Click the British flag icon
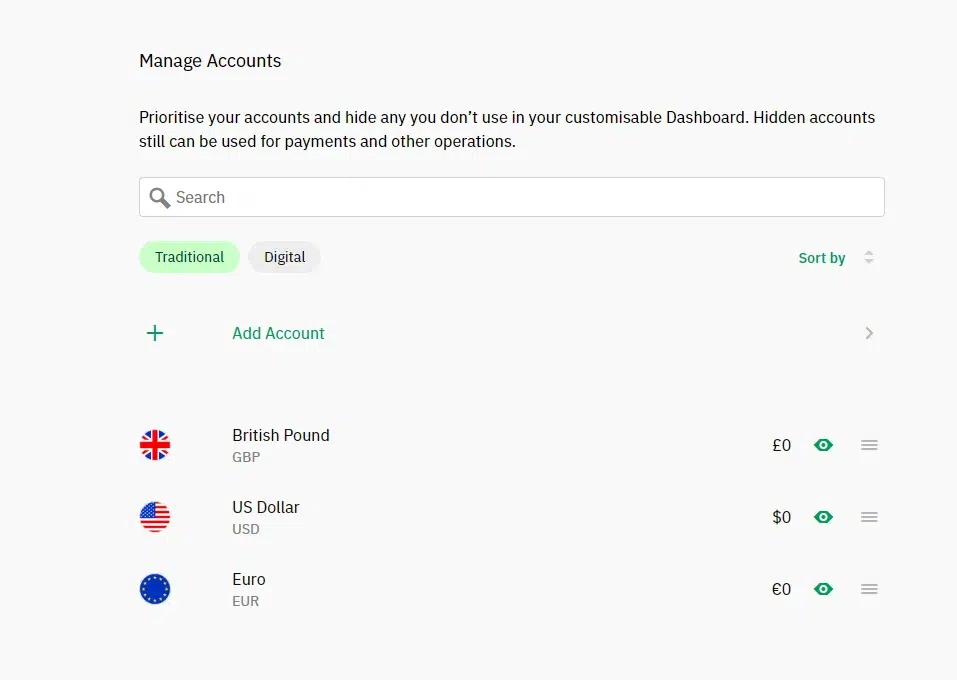957x680 pixels. tap(155, 445)
